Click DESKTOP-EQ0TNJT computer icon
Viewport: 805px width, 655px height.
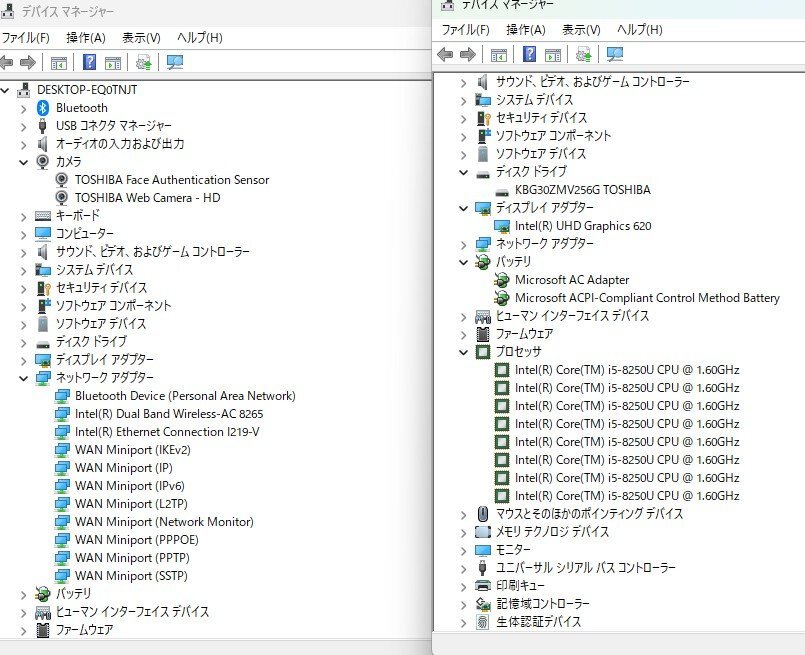24,90
